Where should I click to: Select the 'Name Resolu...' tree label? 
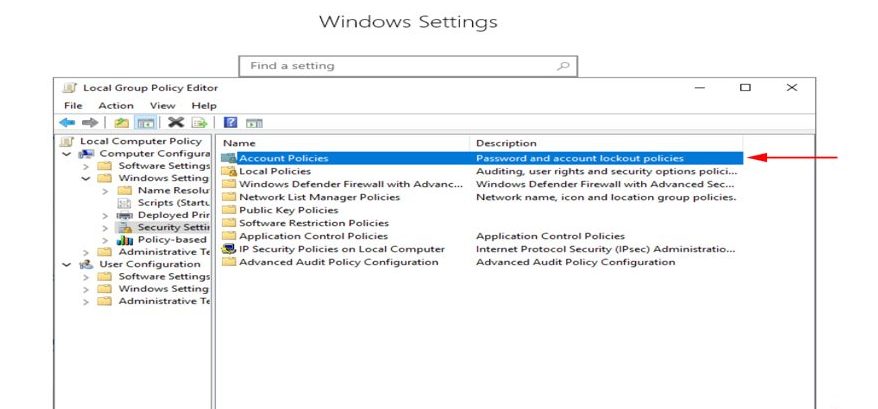174,190
